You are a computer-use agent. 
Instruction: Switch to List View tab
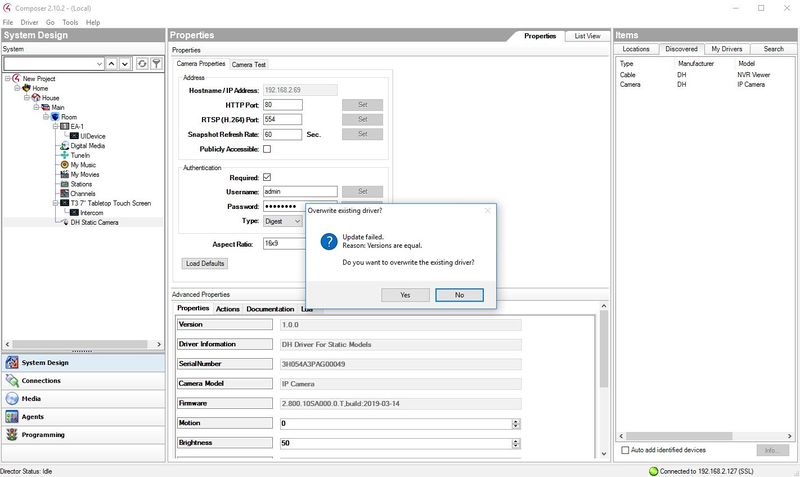pos(587,36)
